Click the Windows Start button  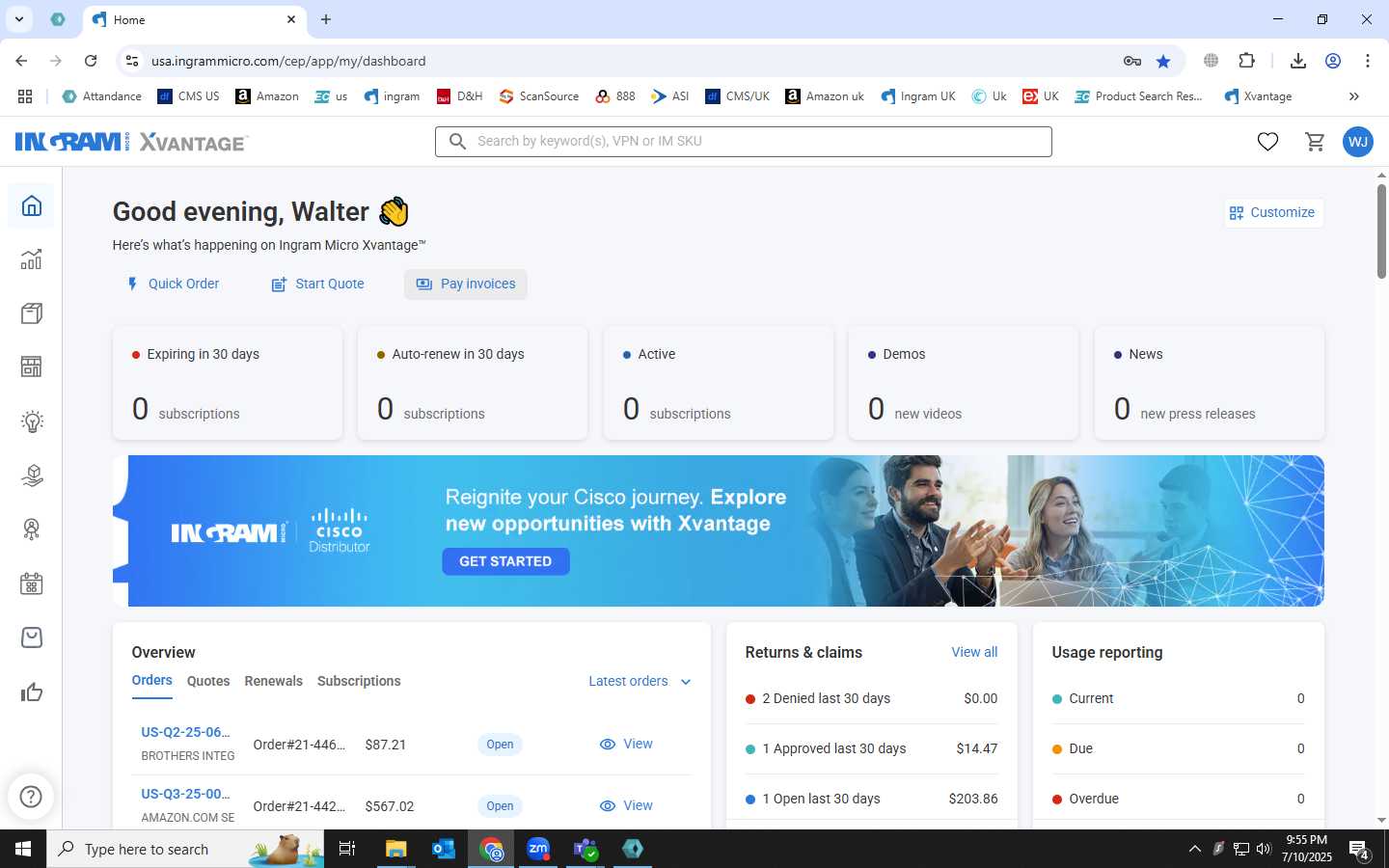point(23,849)
